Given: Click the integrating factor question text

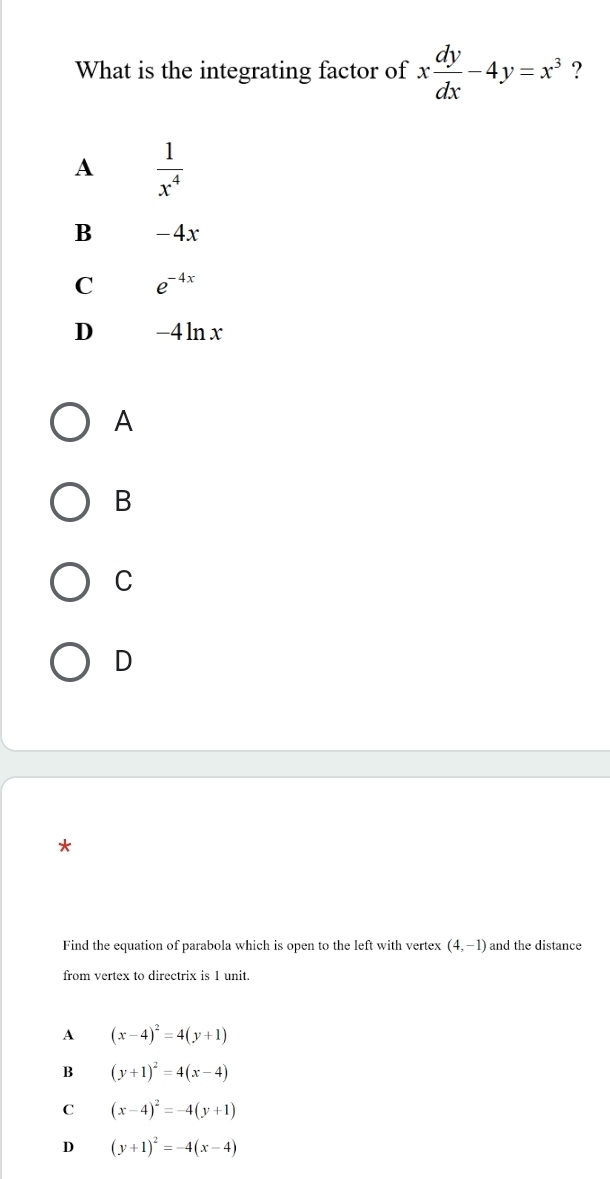Looking at the screenshot, I should [x=241, y=72].
